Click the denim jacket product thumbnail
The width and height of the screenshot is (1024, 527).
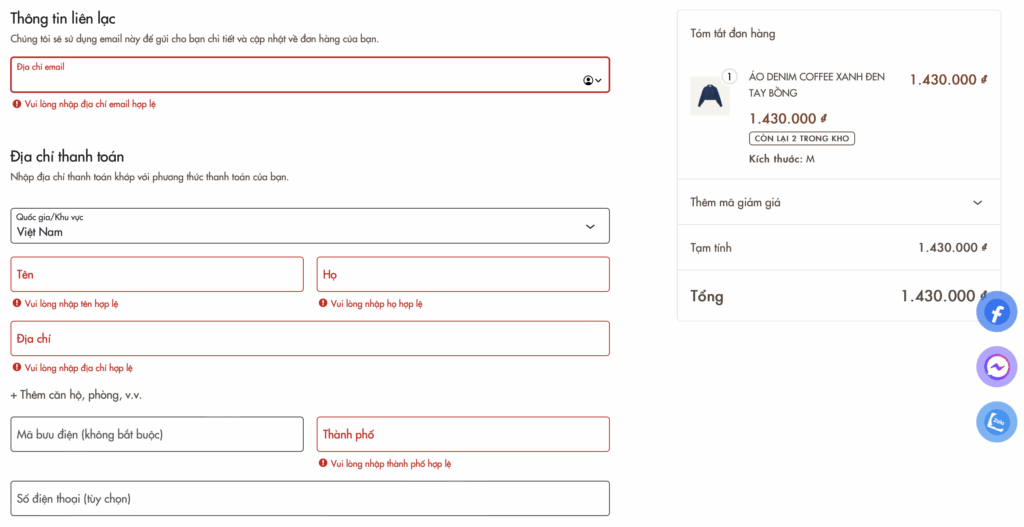coord(710,96)
